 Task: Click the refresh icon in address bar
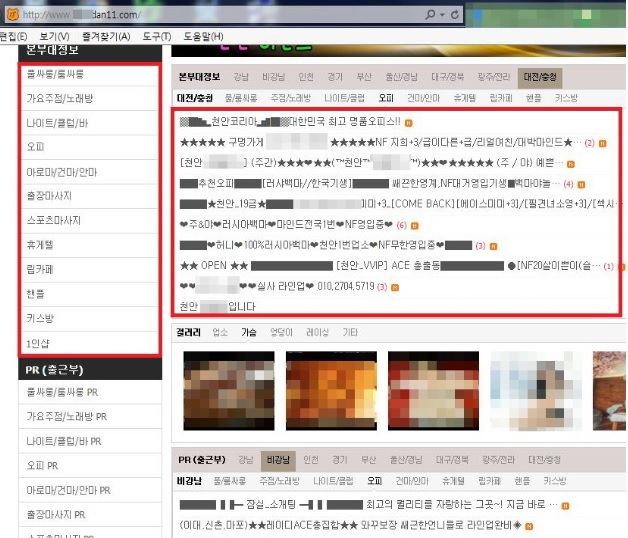point(456,14)
